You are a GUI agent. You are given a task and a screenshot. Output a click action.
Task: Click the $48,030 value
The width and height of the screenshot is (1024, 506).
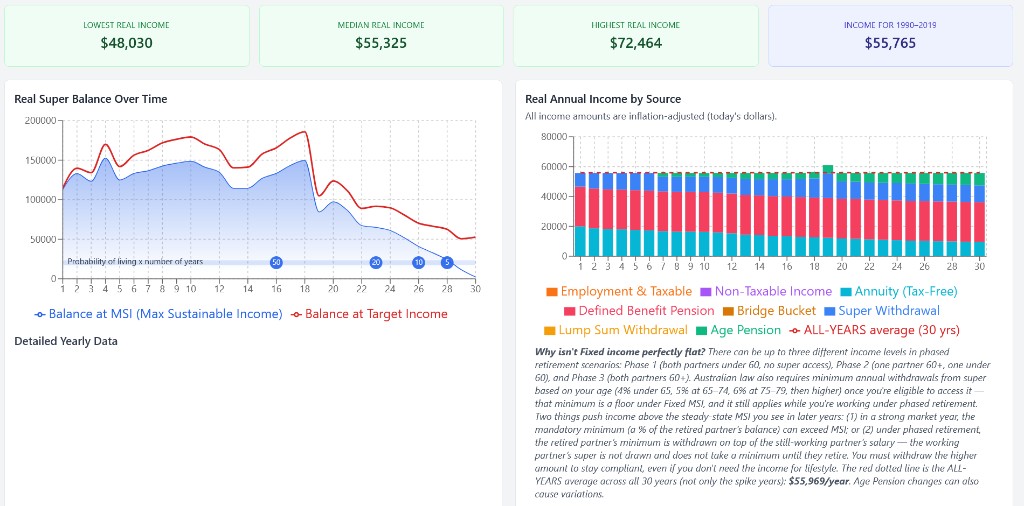pos(127,44)
